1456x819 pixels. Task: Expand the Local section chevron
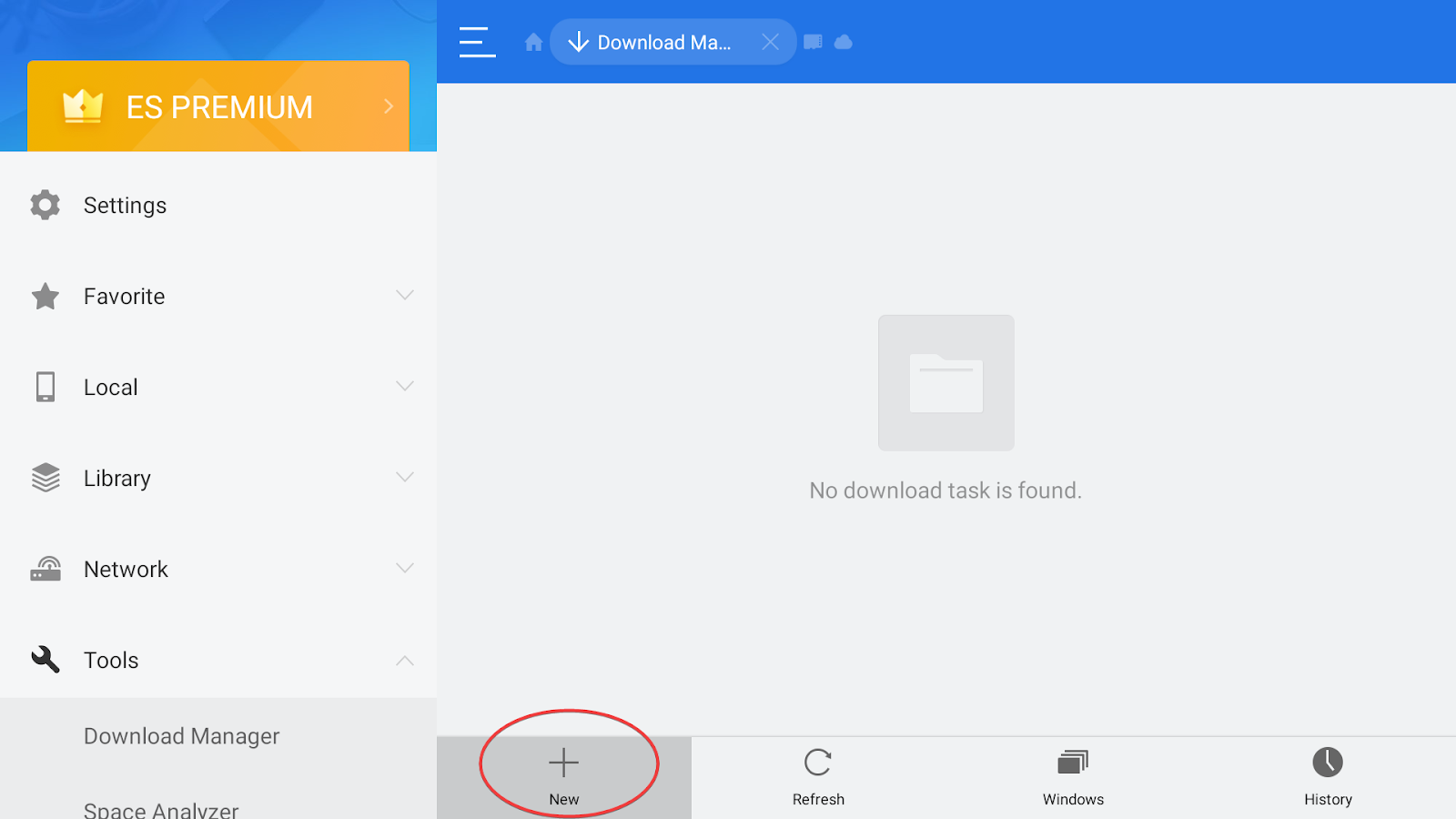coord(405,386)
